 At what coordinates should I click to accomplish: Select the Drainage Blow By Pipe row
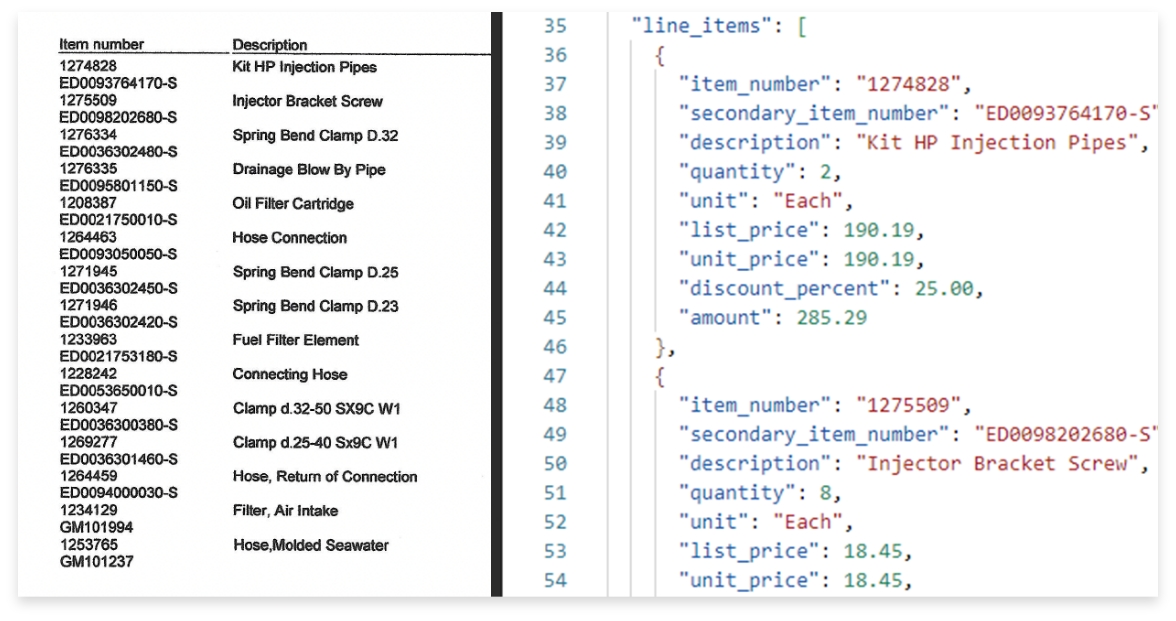(308, 170)
